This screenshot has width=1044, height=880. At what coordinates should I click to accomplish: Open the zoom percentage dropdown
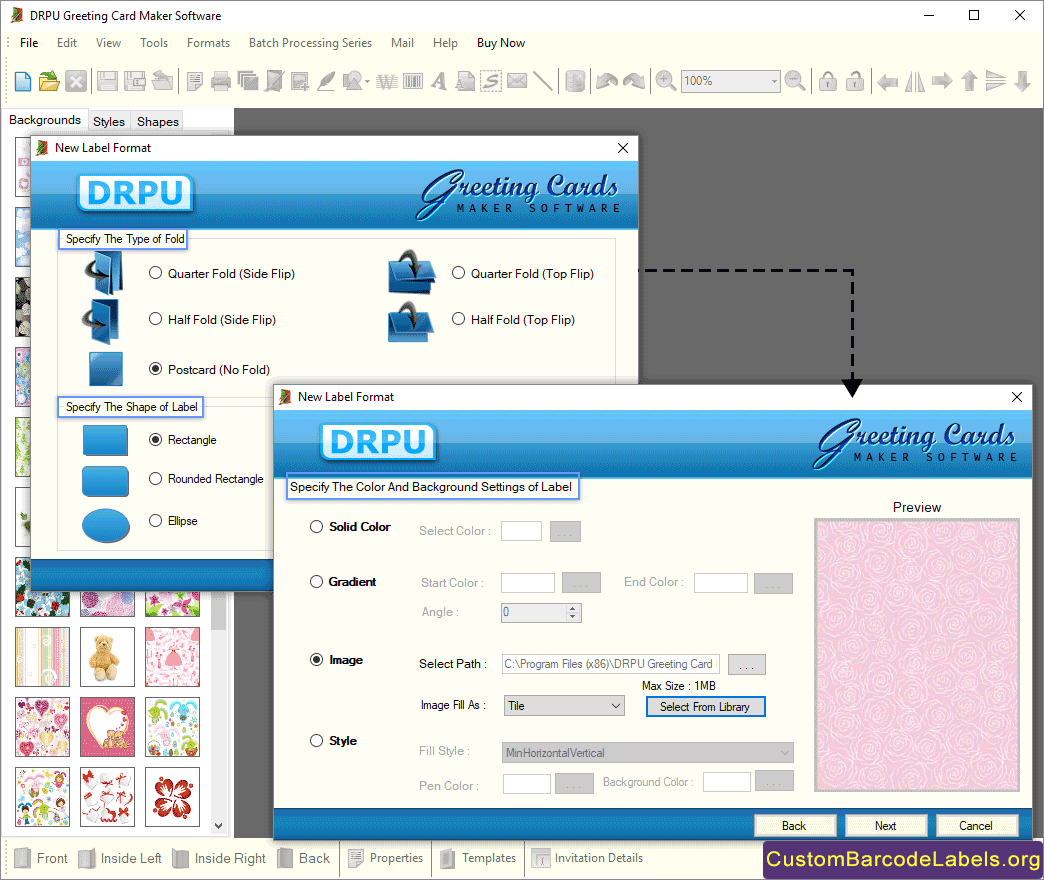click(774, 81)
